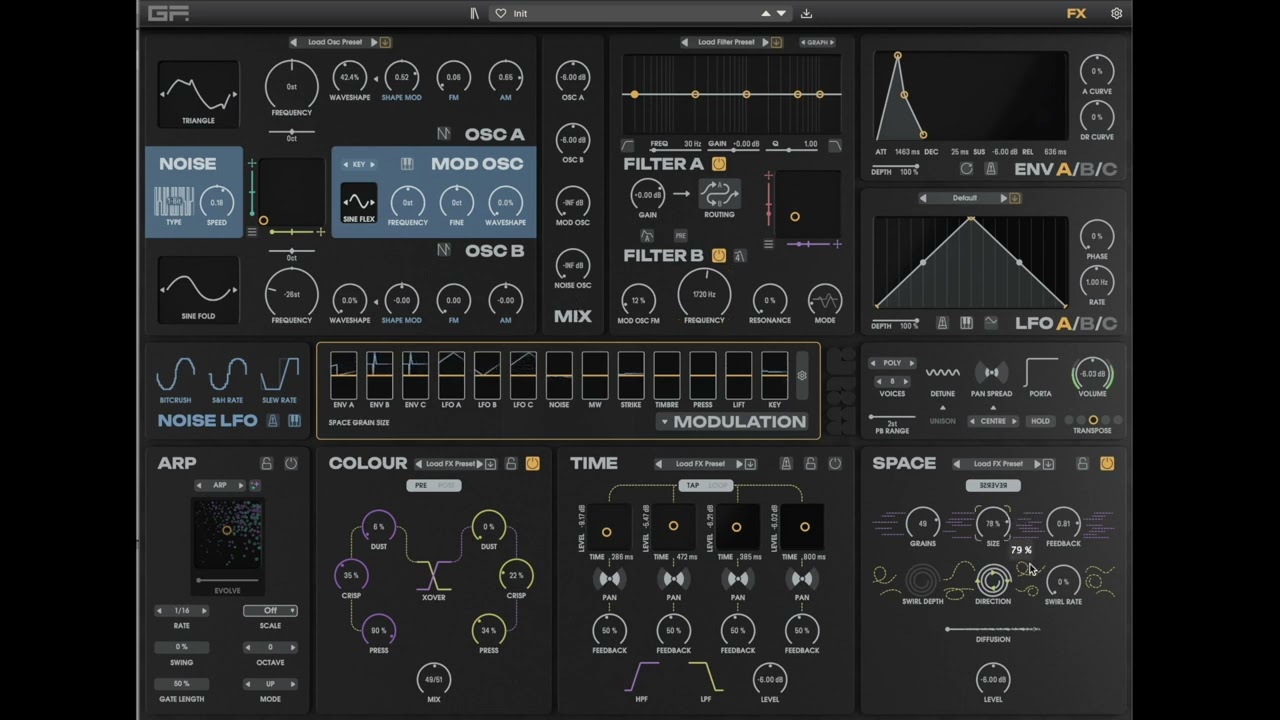Click the HOLD button
The image size is (1280, 720).
pos(1040,422)
